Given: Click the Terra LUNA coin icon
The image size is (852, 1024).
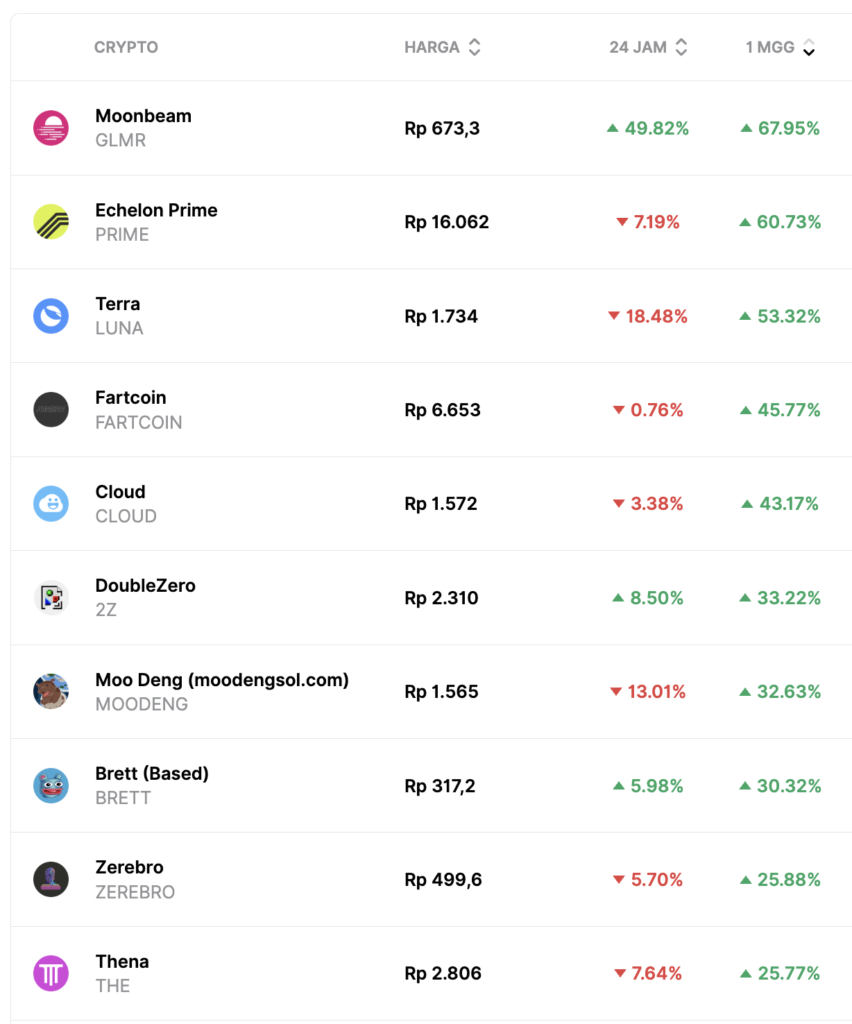Looking at the screenshot, I should click(x=51, y=316).
